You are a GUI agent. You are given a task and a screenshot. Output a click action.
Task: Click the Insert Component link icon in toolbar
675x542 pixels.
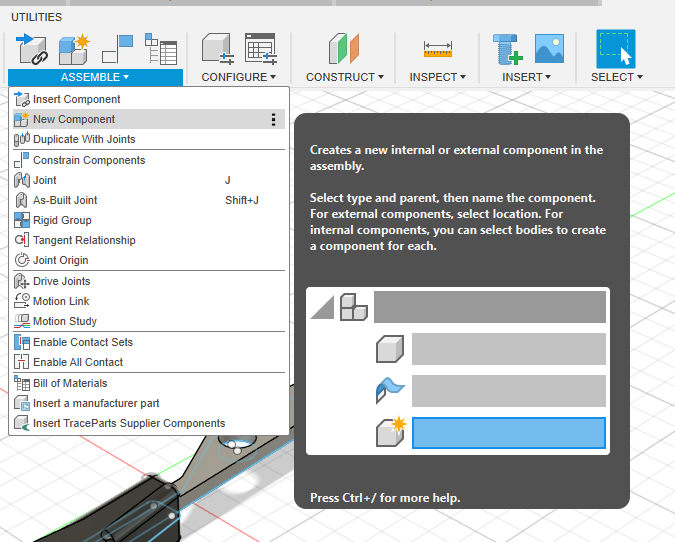tap(32, 48)
